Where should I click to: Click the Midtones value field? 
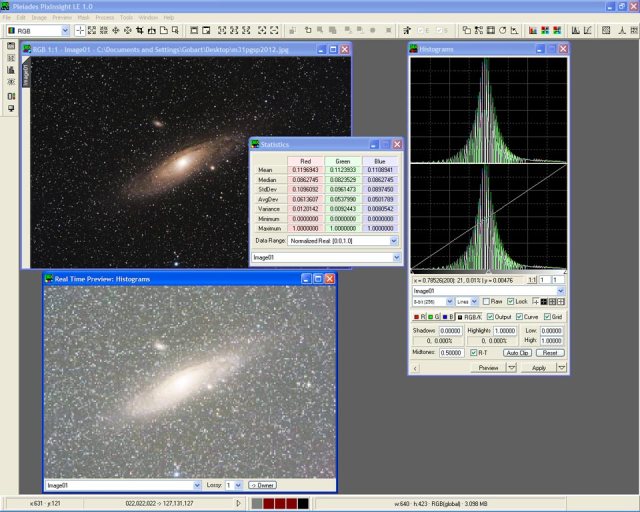click(x=452, y=353)
